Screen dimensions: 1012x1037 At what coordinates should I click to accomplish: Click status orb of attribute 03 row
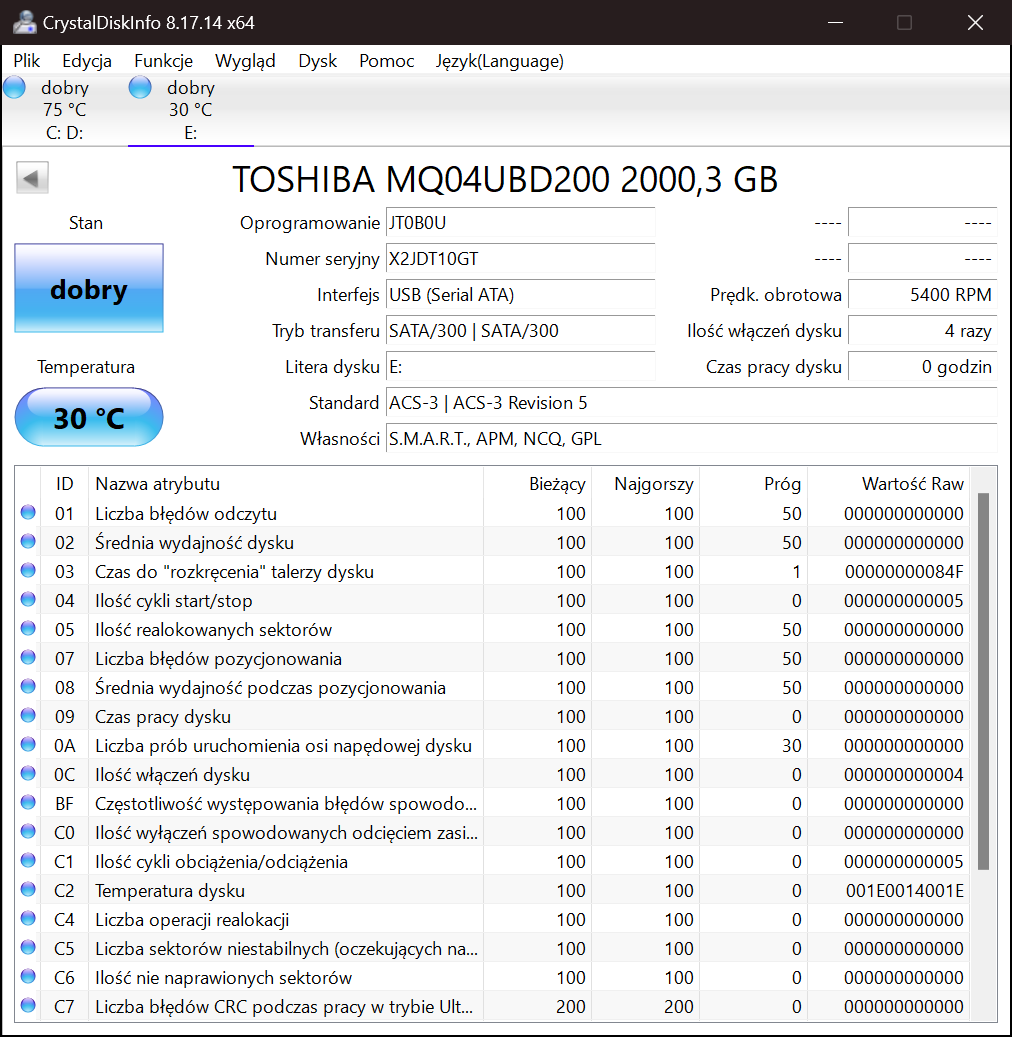(28, 570)
